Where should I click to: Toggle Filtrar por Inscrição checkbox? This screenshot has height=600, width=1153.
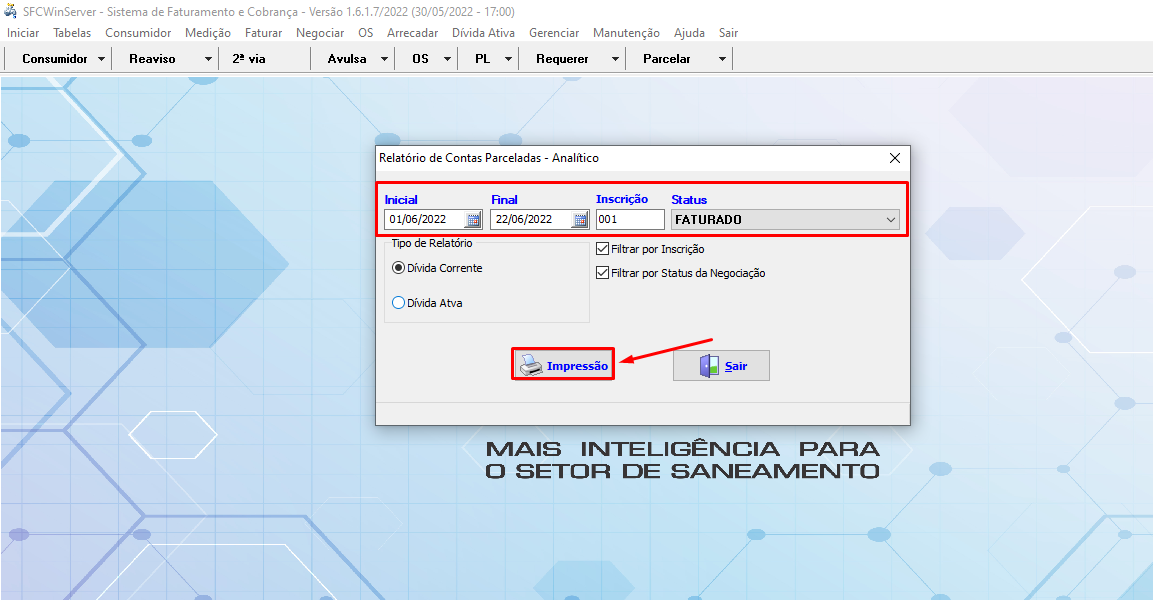(x=602, y=249)
